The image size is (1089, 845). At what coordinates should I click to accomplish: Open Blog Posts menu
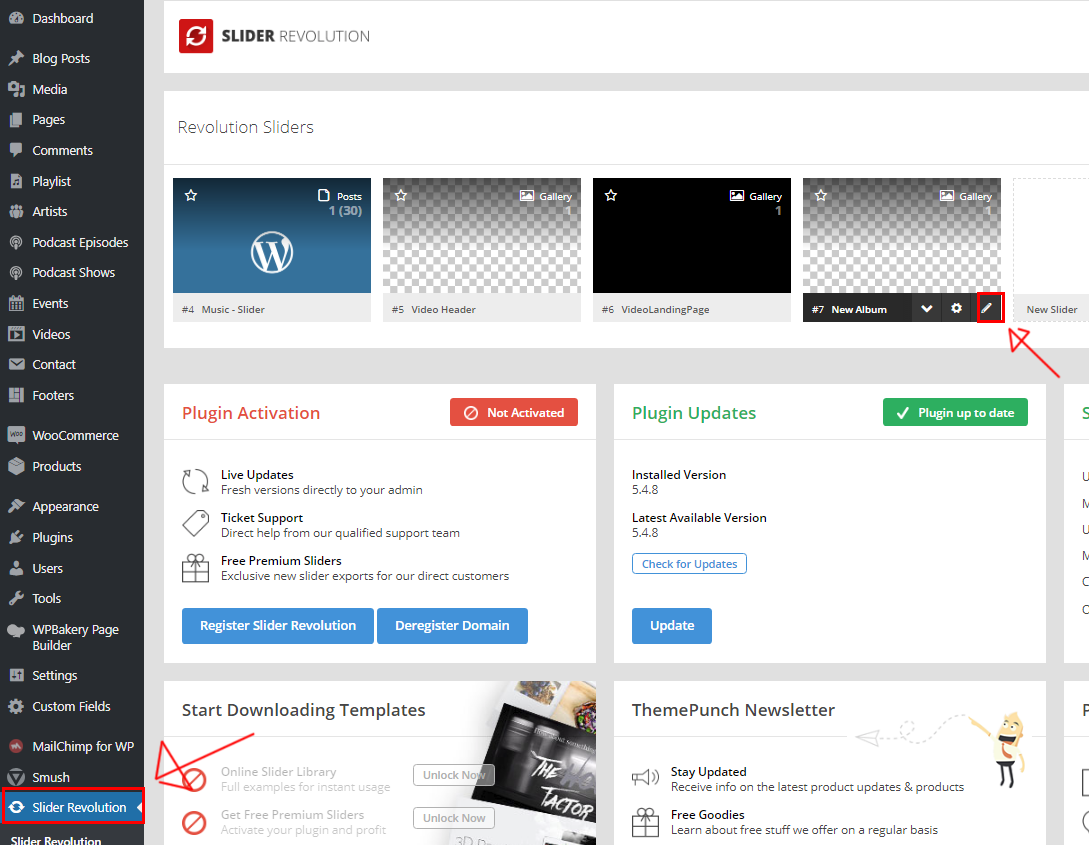tap(61, 58)
